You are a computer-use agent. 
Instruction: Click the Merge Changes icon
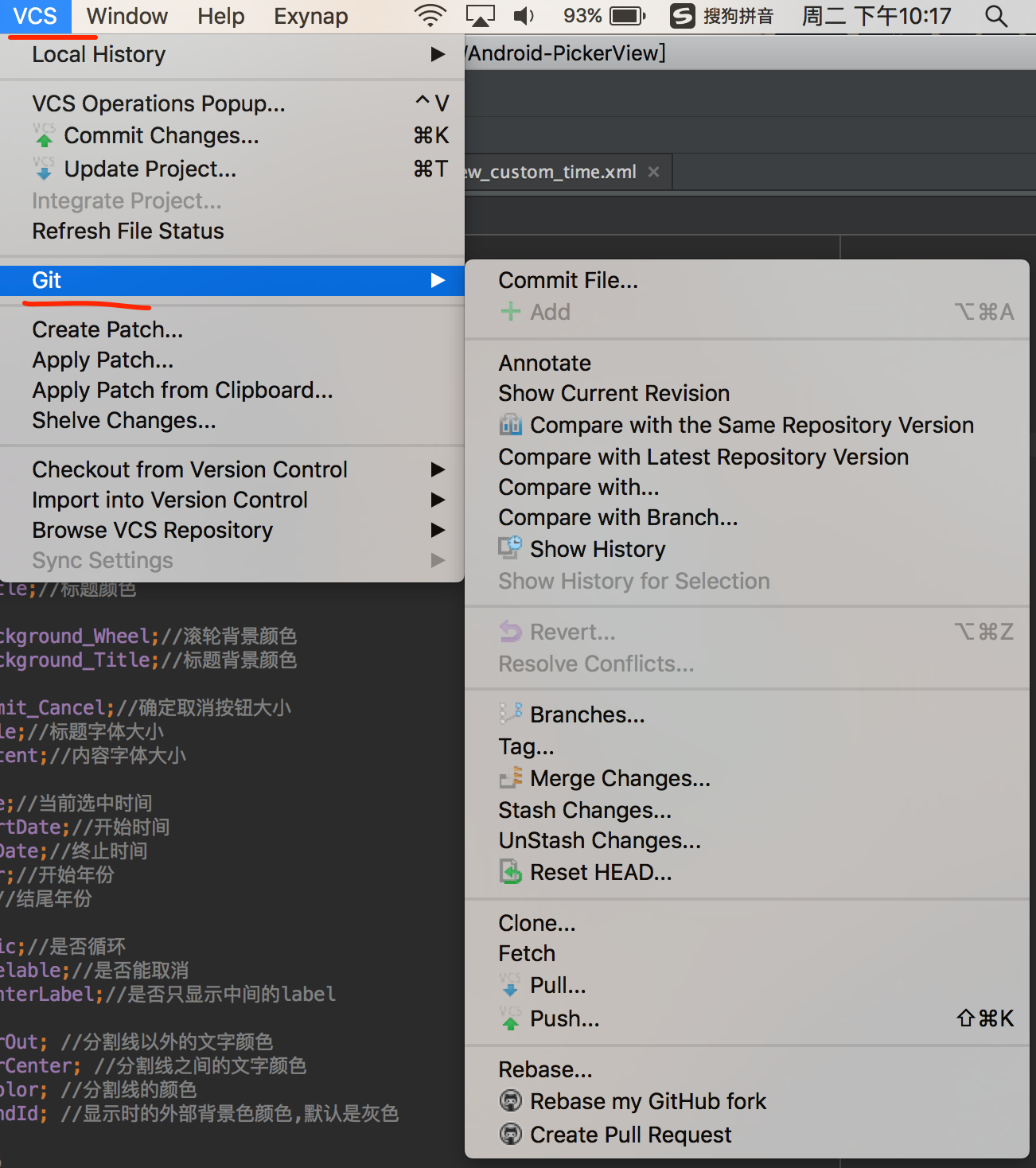(510, 777)
